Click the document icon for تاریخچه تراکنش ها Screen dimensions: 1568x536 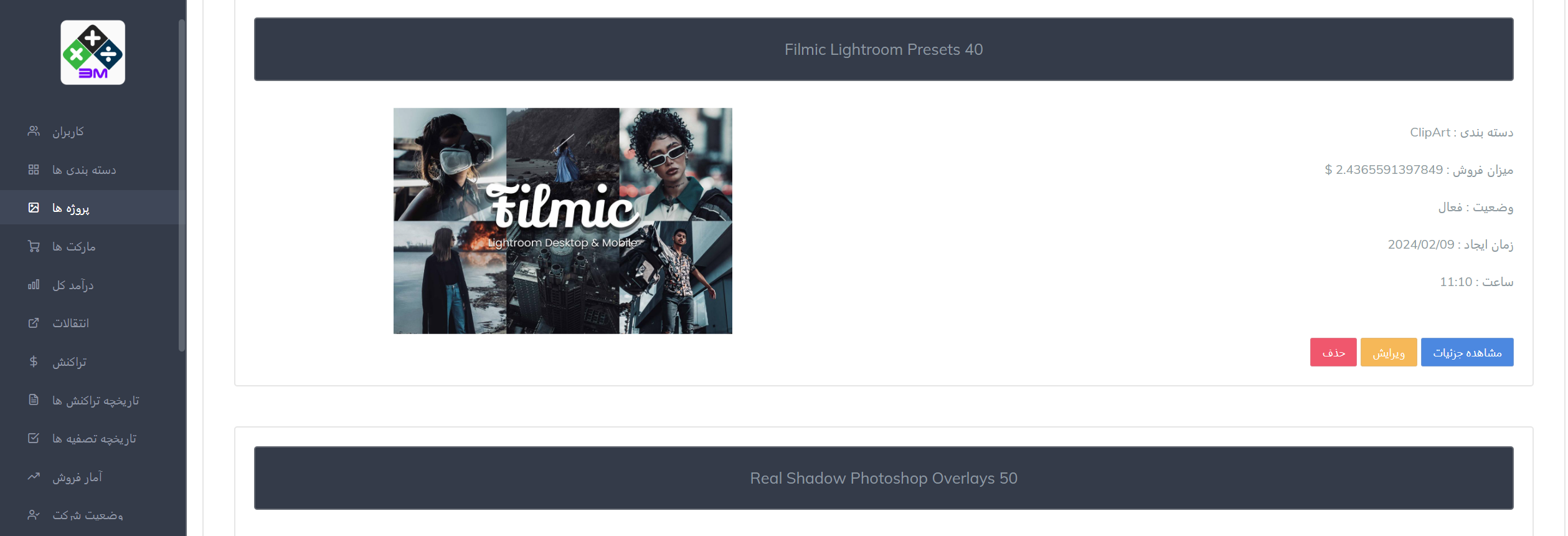click(x=34, y=400)
